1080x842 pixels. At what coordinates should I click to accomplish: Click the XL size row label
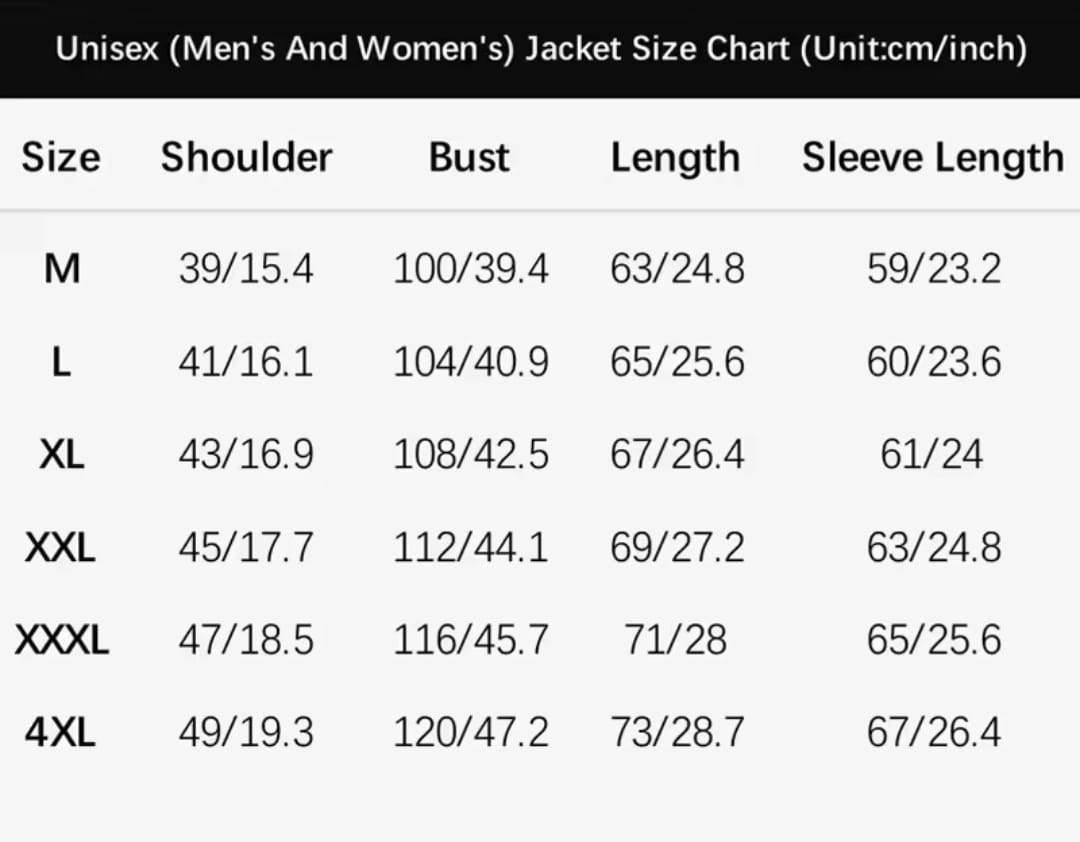tap(62, 455)
